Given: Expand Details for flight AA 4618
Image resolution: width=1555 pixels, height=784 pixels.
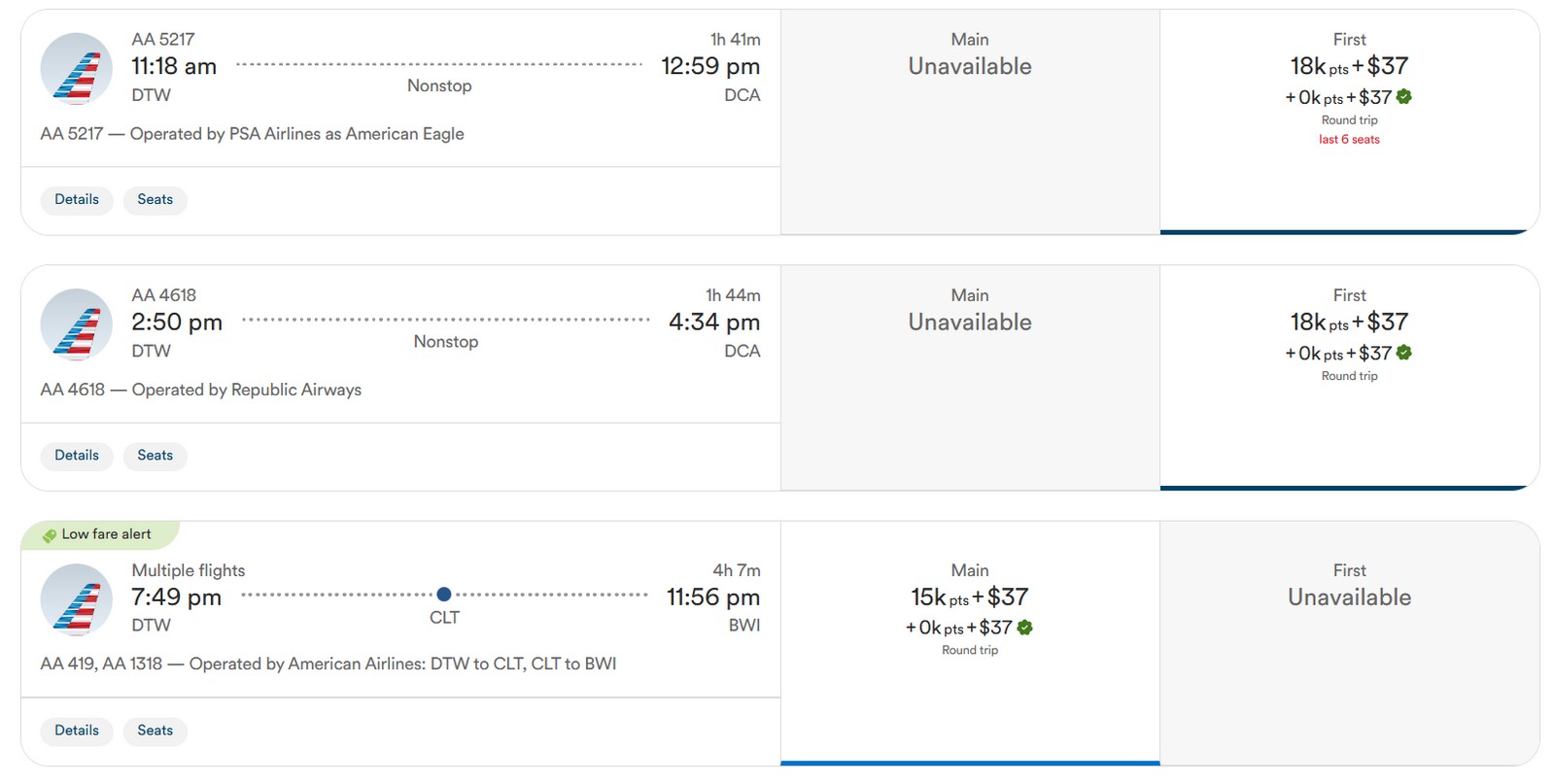Looking at the screenshot, I should 77,456.
